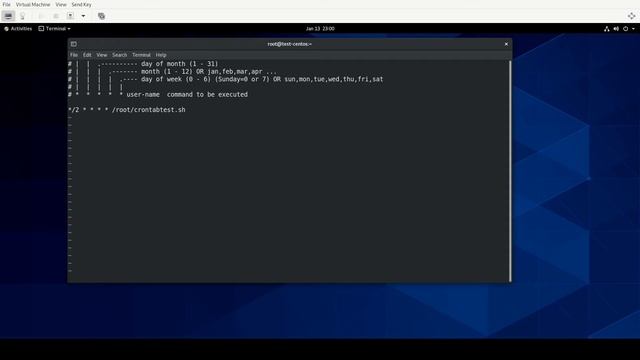Image resolution: width=640 pixels, height=360 pixels.
Task: Click 'user-name command to be executed' text
Action: click(187, 94)
